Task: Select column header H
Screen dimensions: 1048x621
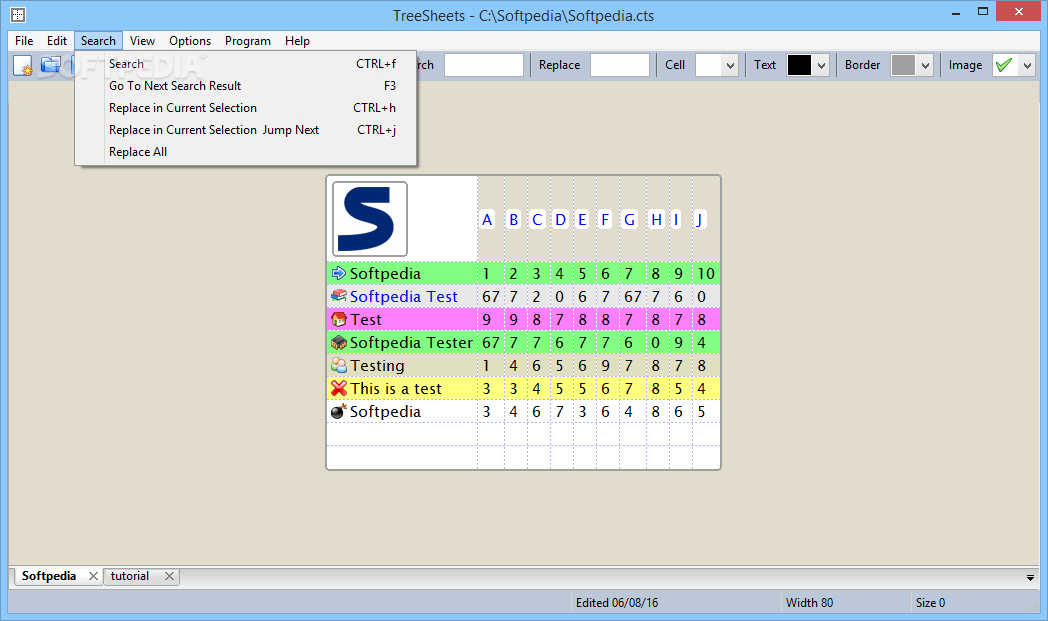Action: point(656,219)
